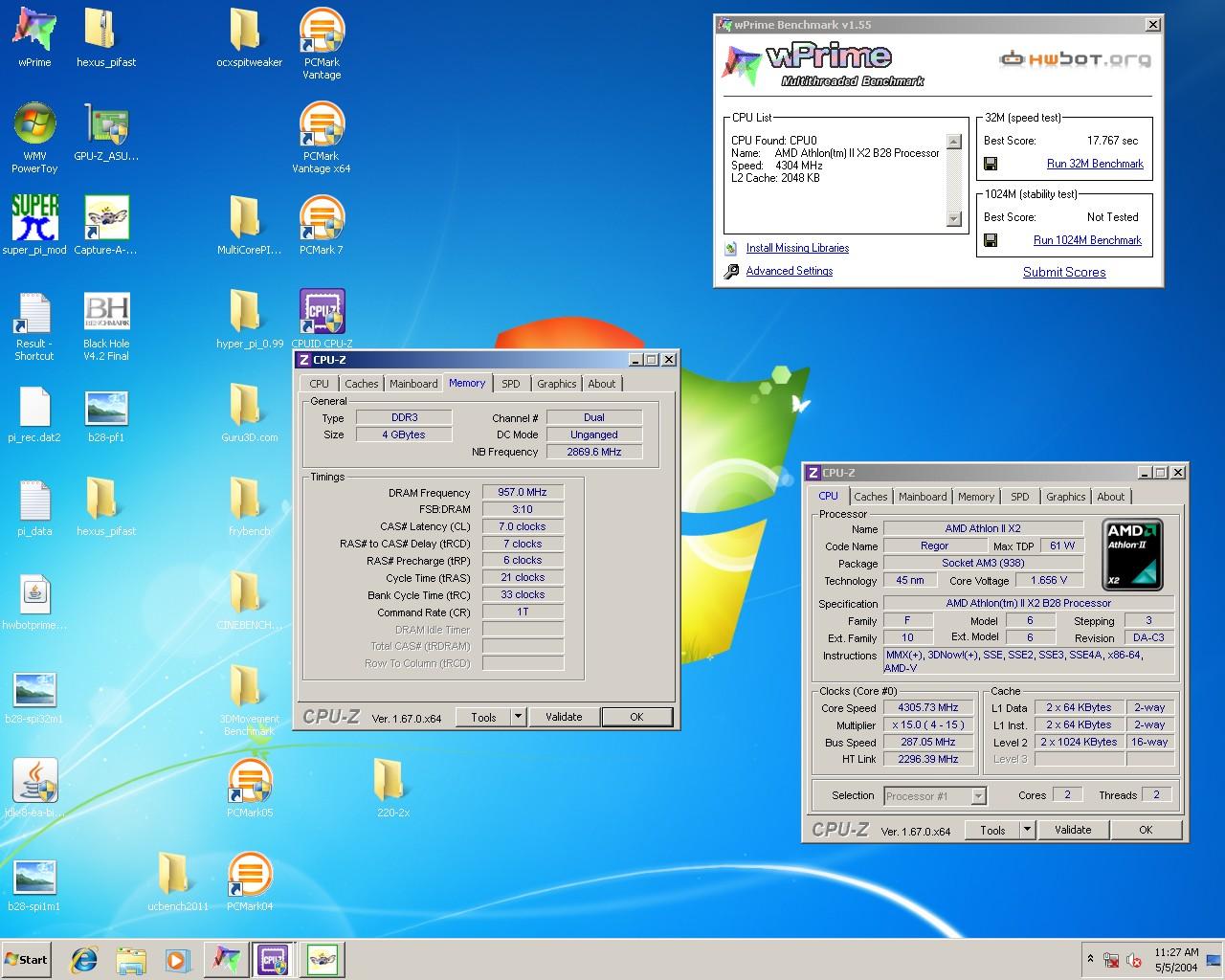The width and height of the screenshot is (1225, 980).
Task: Click Validate in Memory CPU-Z window
Action: point(564,716)
